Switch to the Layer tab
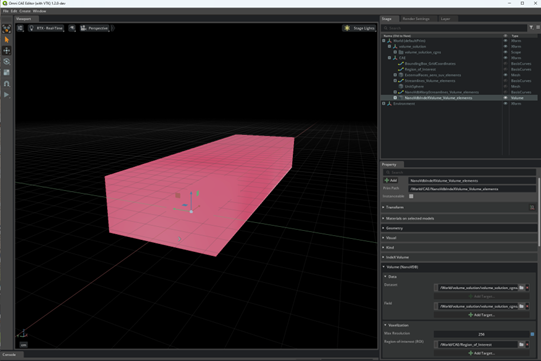541x361 pixels. tap(445, 19)
